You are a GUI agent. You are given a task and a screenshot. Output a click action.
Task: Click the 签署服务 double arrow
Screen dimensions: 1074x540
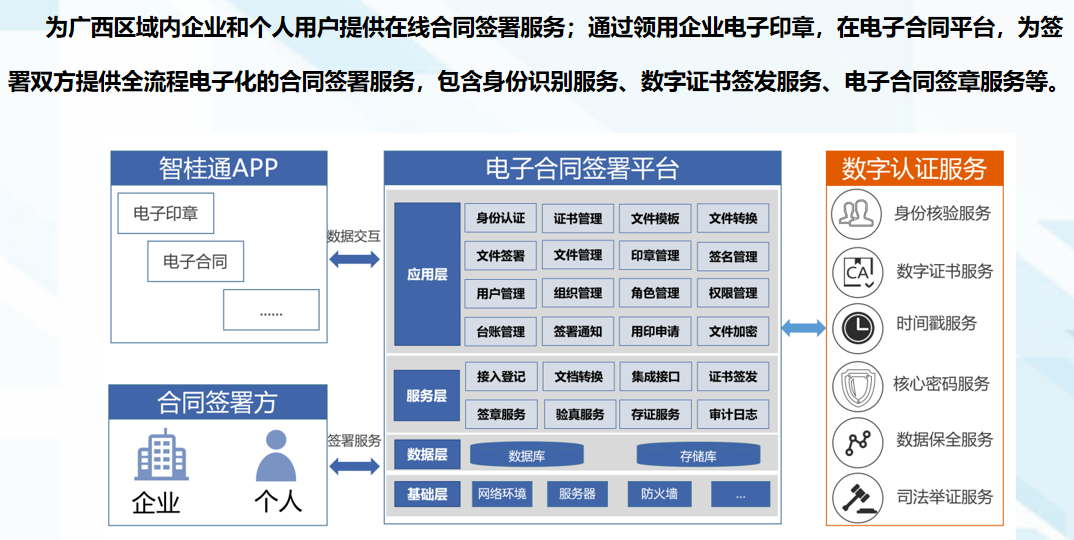(x=354, y=464)
